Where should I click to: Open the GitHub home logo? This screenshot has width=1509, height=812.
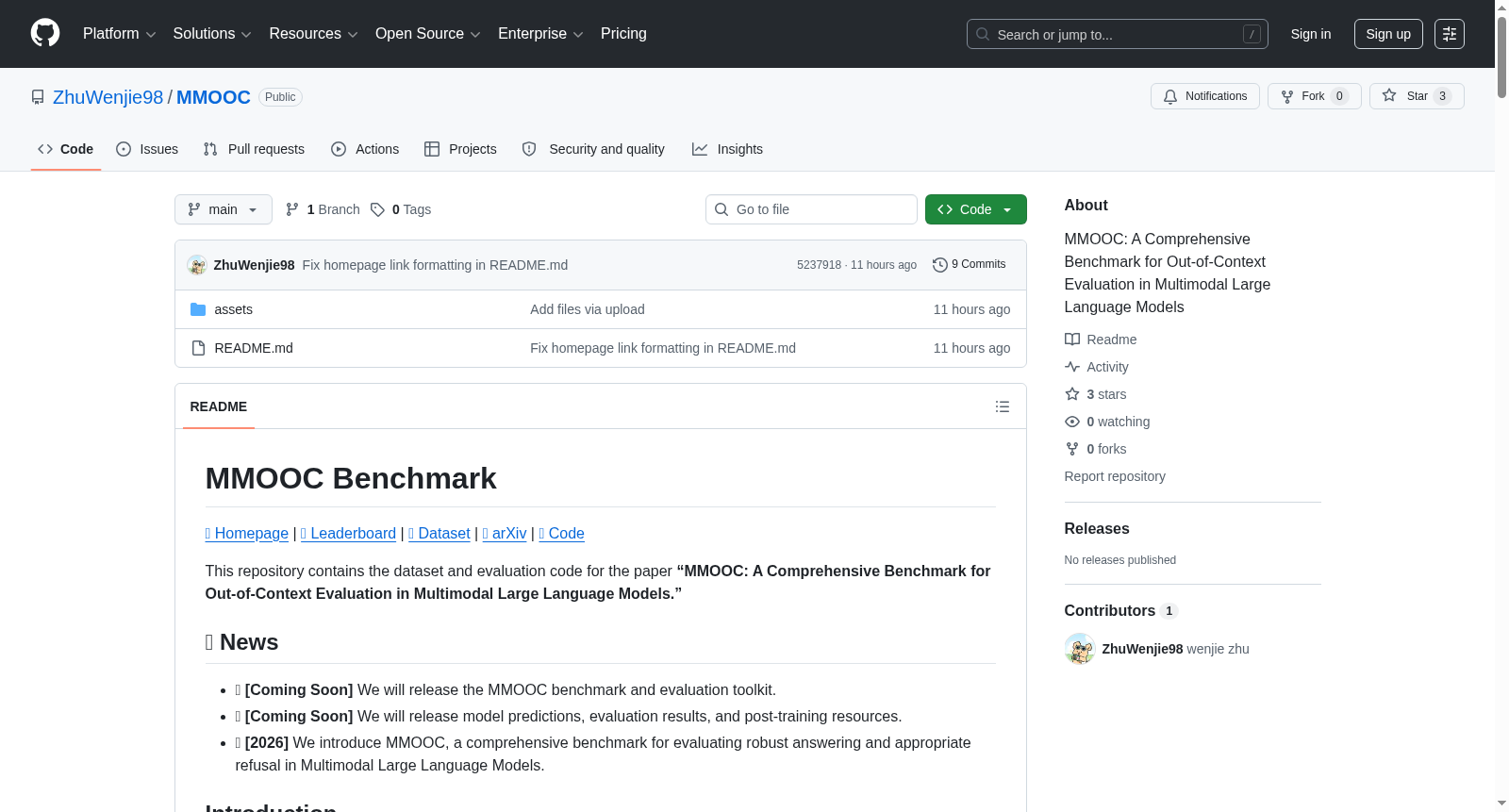[x=45, y=33]
